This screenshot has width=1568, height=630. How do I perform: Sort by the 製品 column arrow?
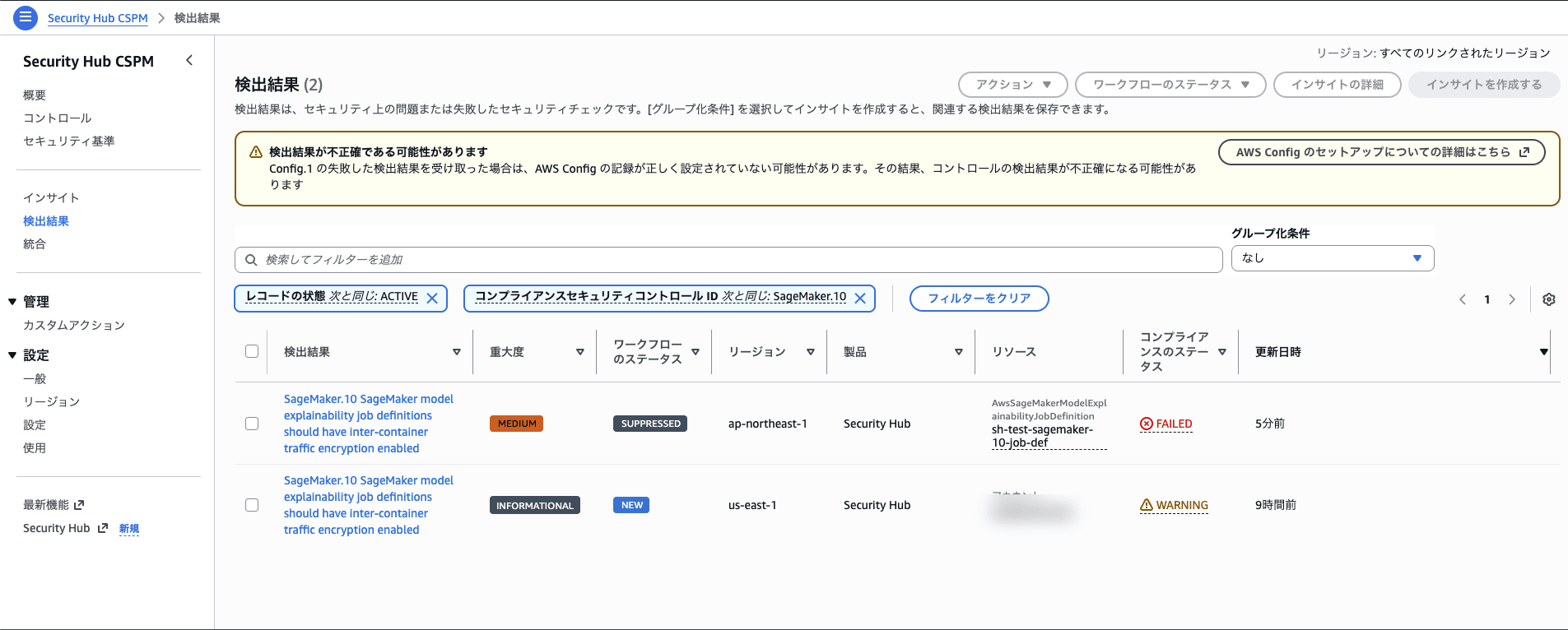(x=959, y=352)
